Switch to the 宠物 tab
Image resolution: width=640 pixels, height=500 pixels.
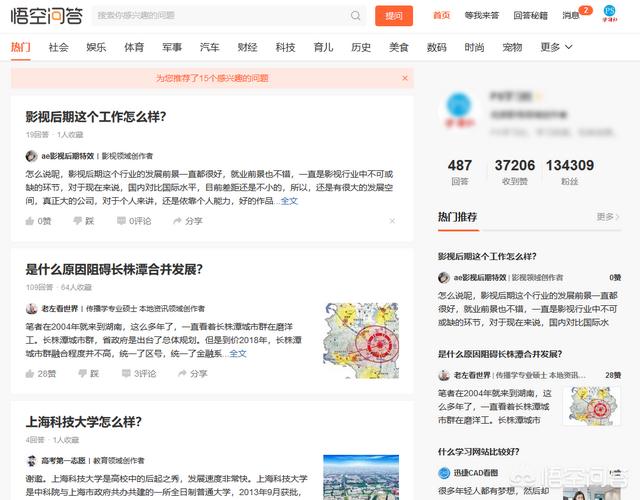(512, 47)
